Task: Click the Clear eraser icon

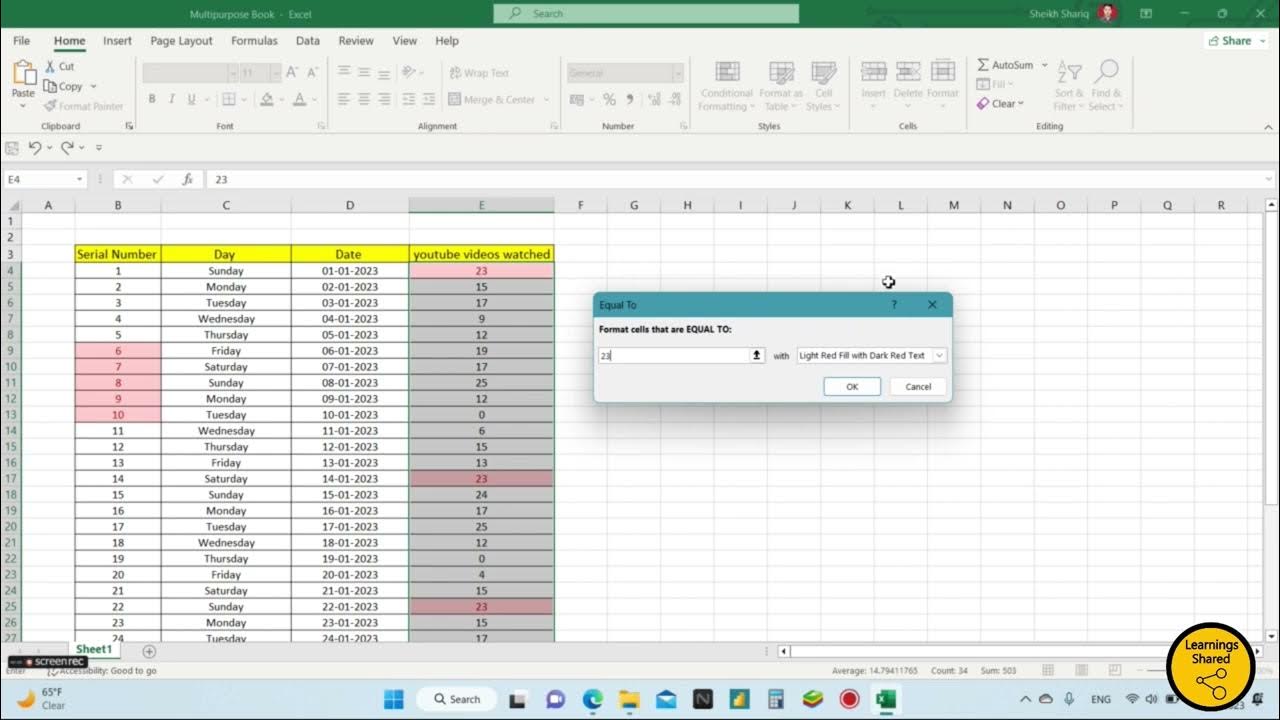Action: tap(983, 103)
